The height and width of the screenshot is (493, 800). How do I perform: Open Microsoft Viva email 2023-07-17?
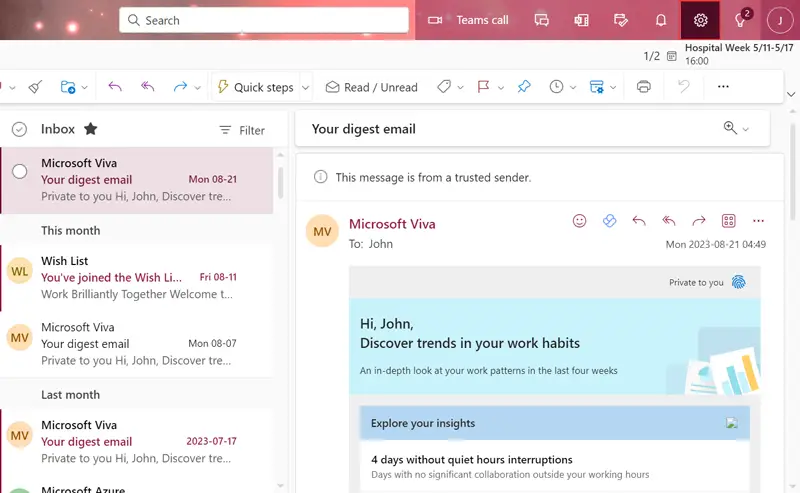[137, 442]
